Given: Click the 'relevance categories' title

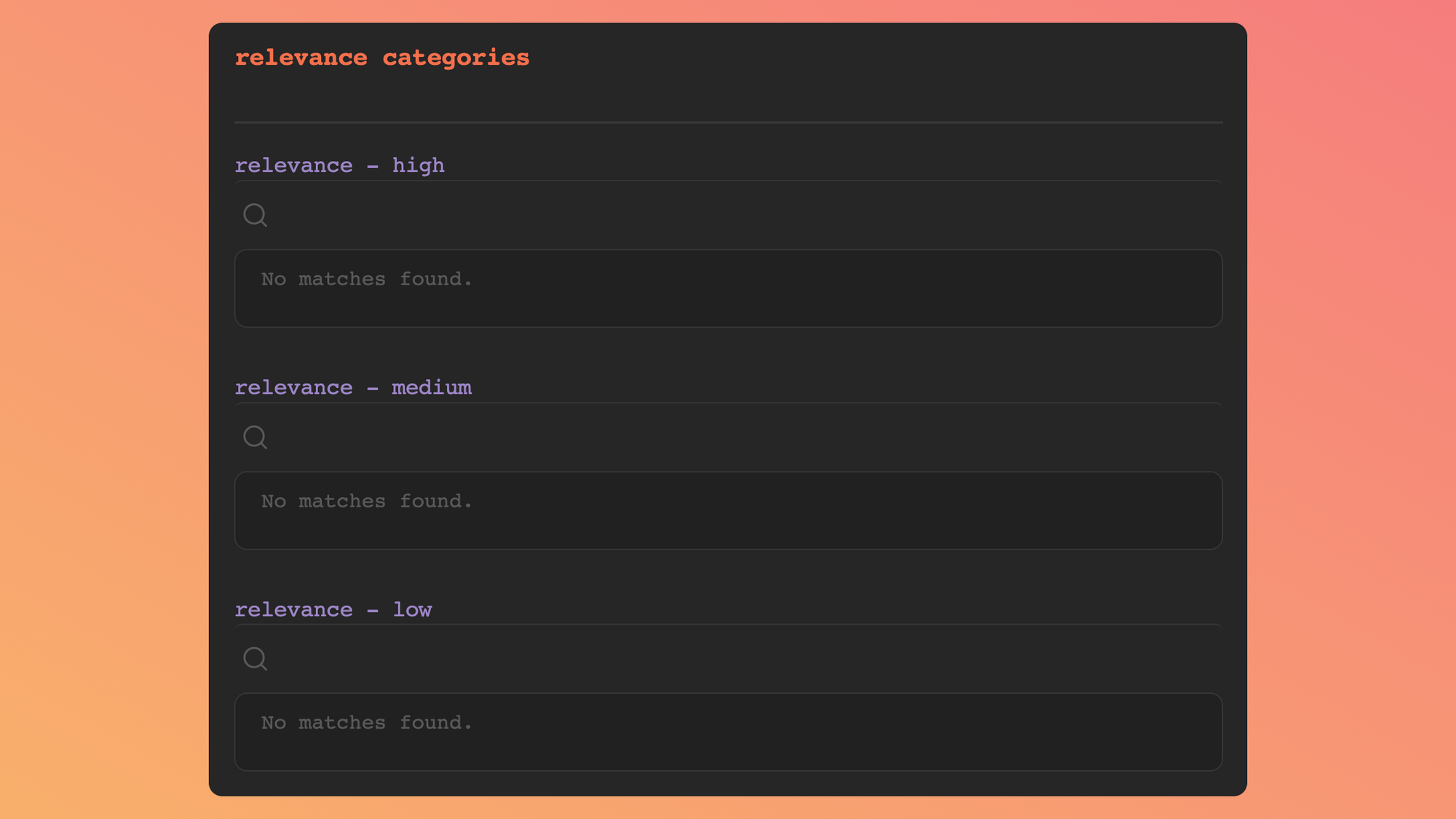Looking at the screenshot, I should [381, 58].
